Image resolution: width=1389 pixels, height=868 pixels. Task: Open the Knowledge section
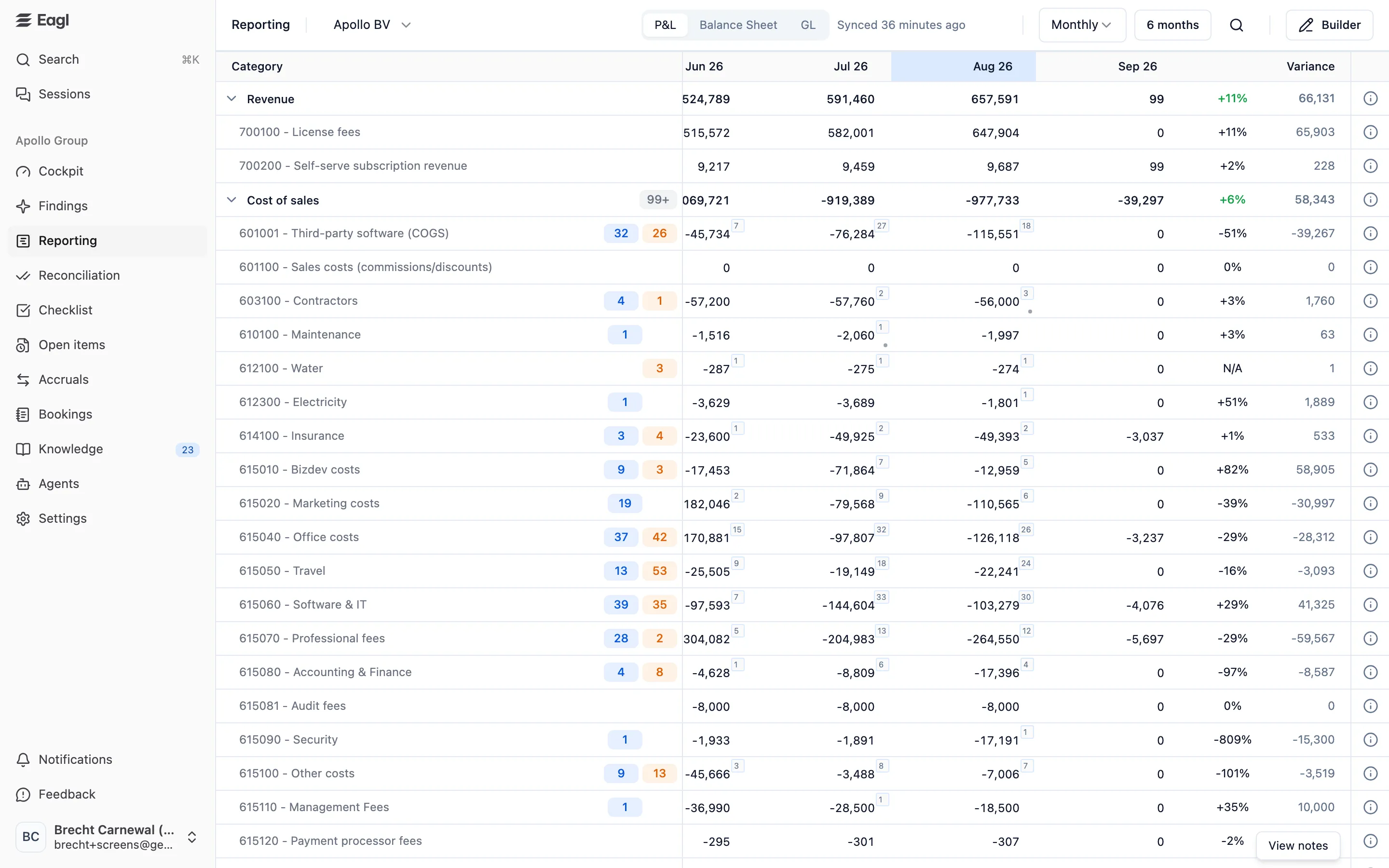(x=108, y=449)
